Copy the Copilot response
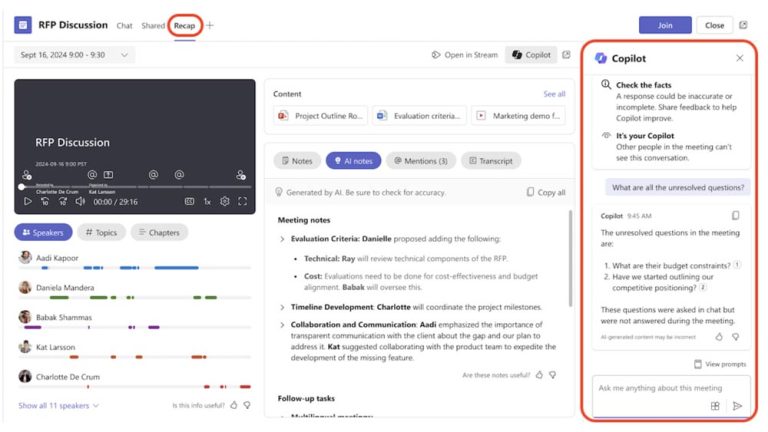Viewport: 768px width, 432px height. pyautogui.click(x=735, y=216)
